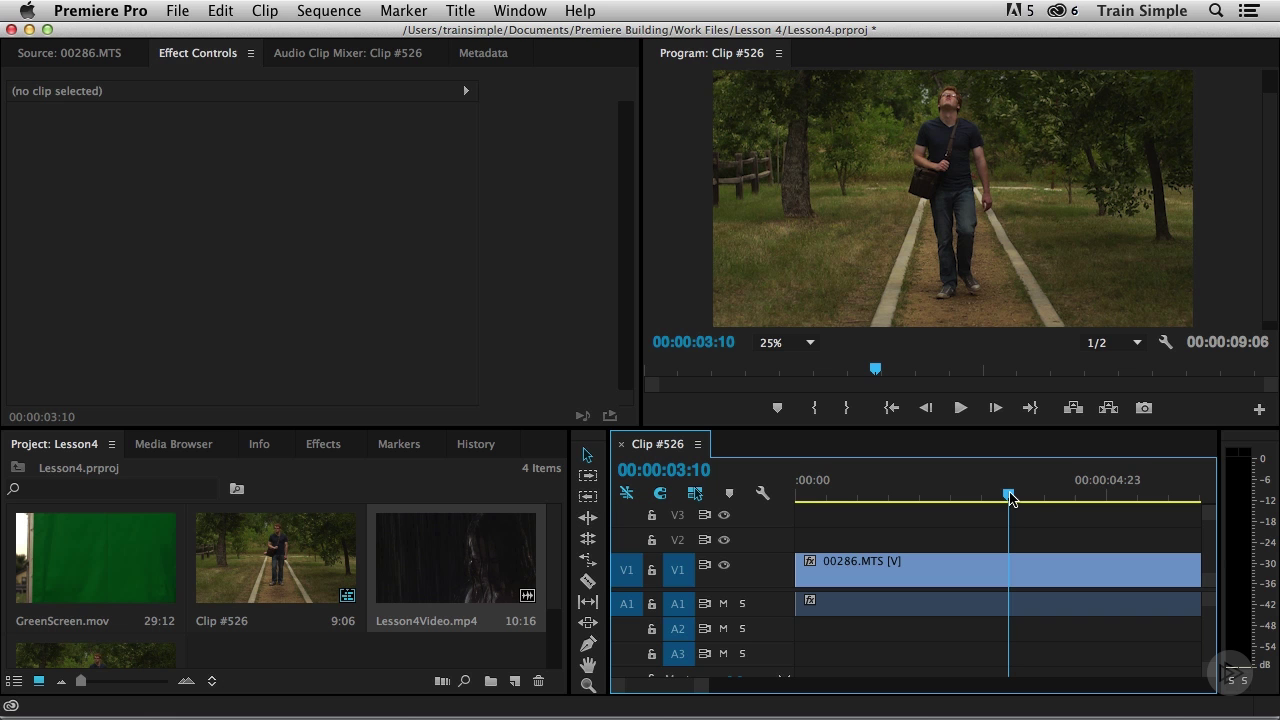Toggle nest sequence insert mode
This screenshot has height=720, width=1280.
pos(626,493)
